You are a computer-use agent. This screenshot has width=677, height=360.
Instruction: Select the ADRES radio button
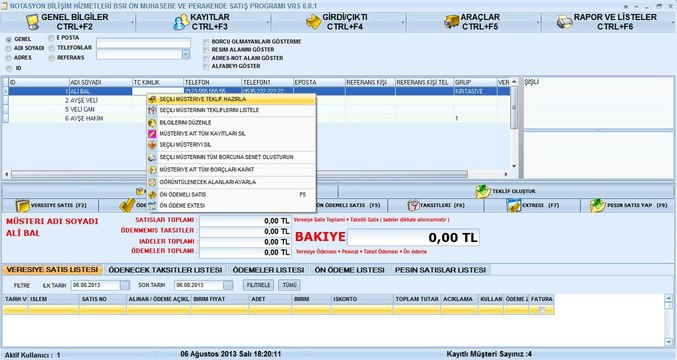click(x=9, y=58)
